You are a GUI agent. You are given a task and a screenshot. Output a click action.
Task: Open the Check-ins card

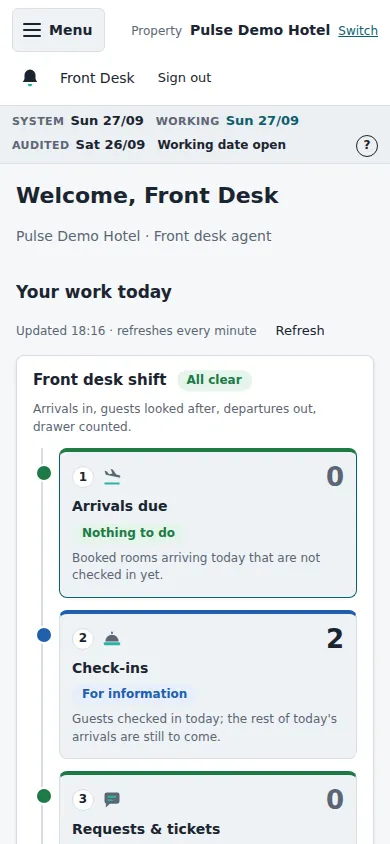click(208, 685)
